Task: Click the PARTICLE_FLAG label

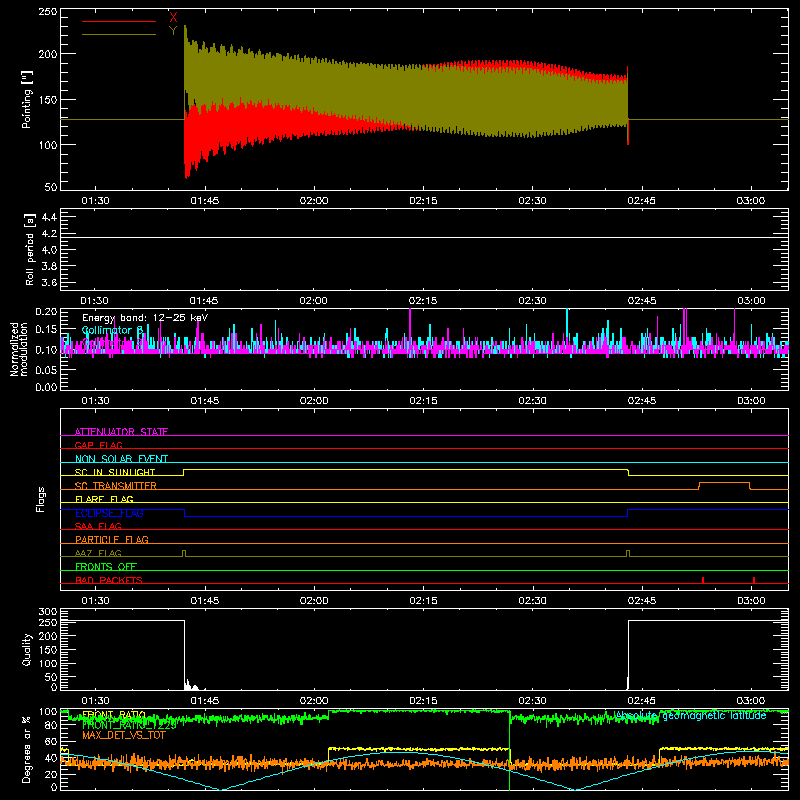Action: [x=112, y=539]
